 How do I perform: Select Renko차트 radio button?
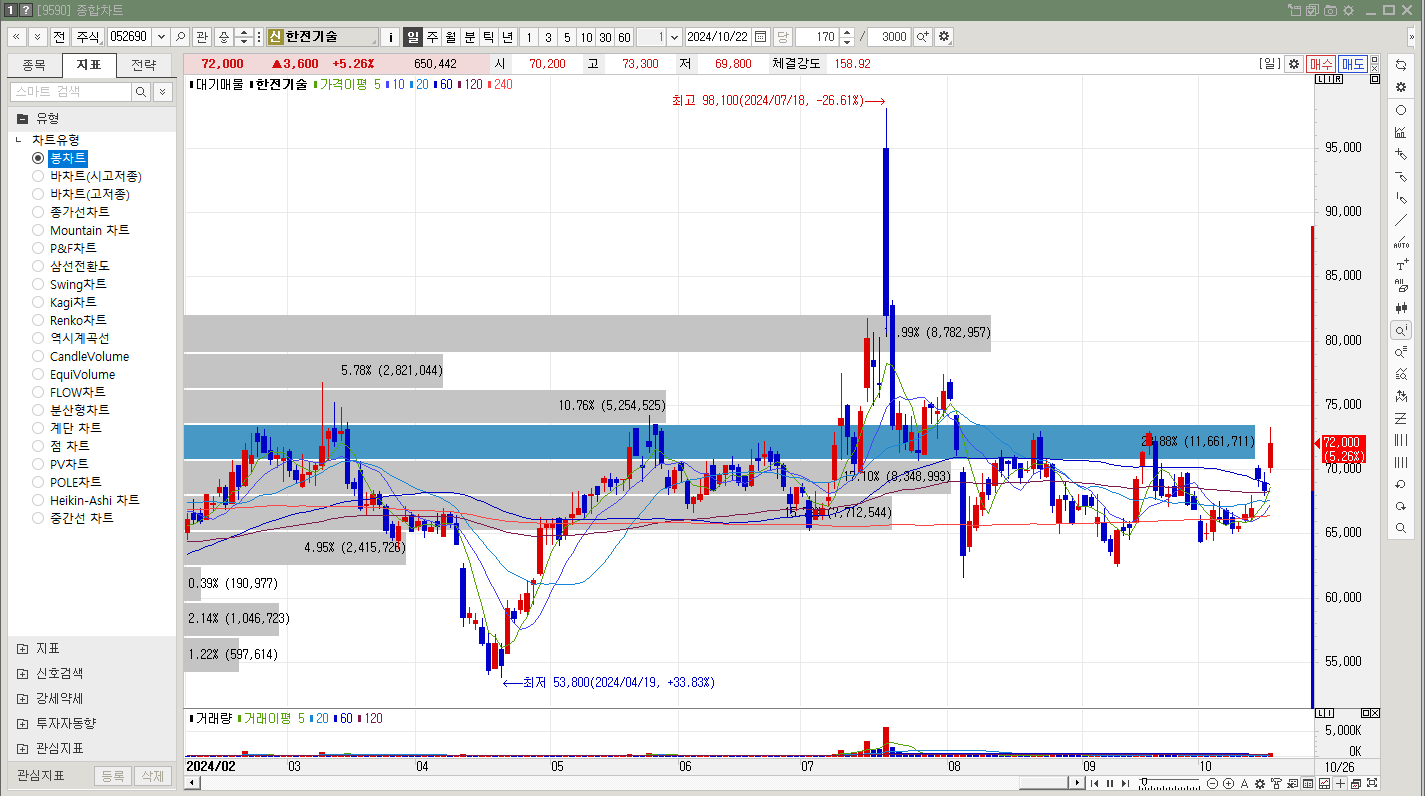click(38, 320)
